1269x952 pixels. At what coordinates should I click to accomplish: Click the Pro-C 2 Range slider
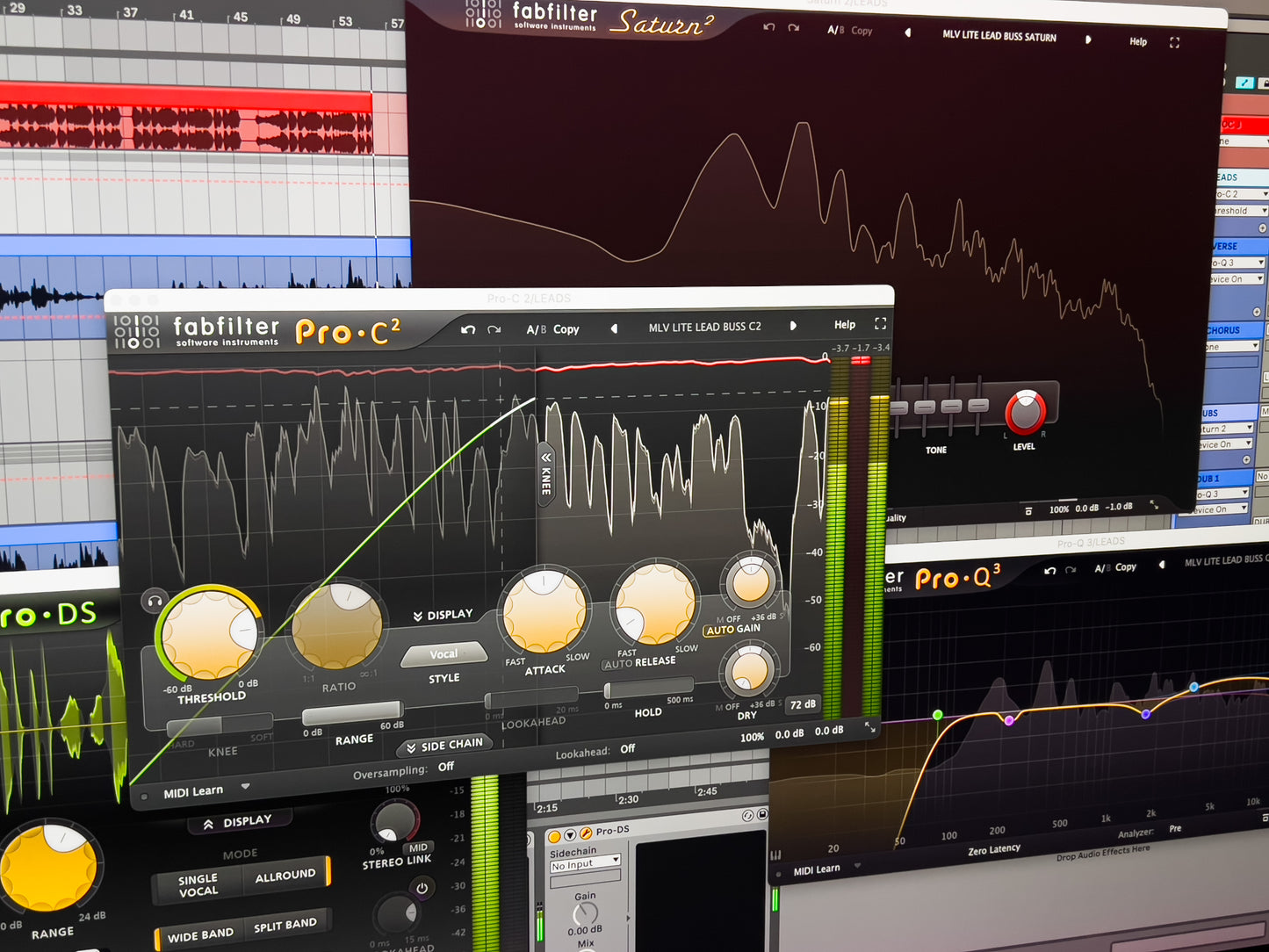352,712
